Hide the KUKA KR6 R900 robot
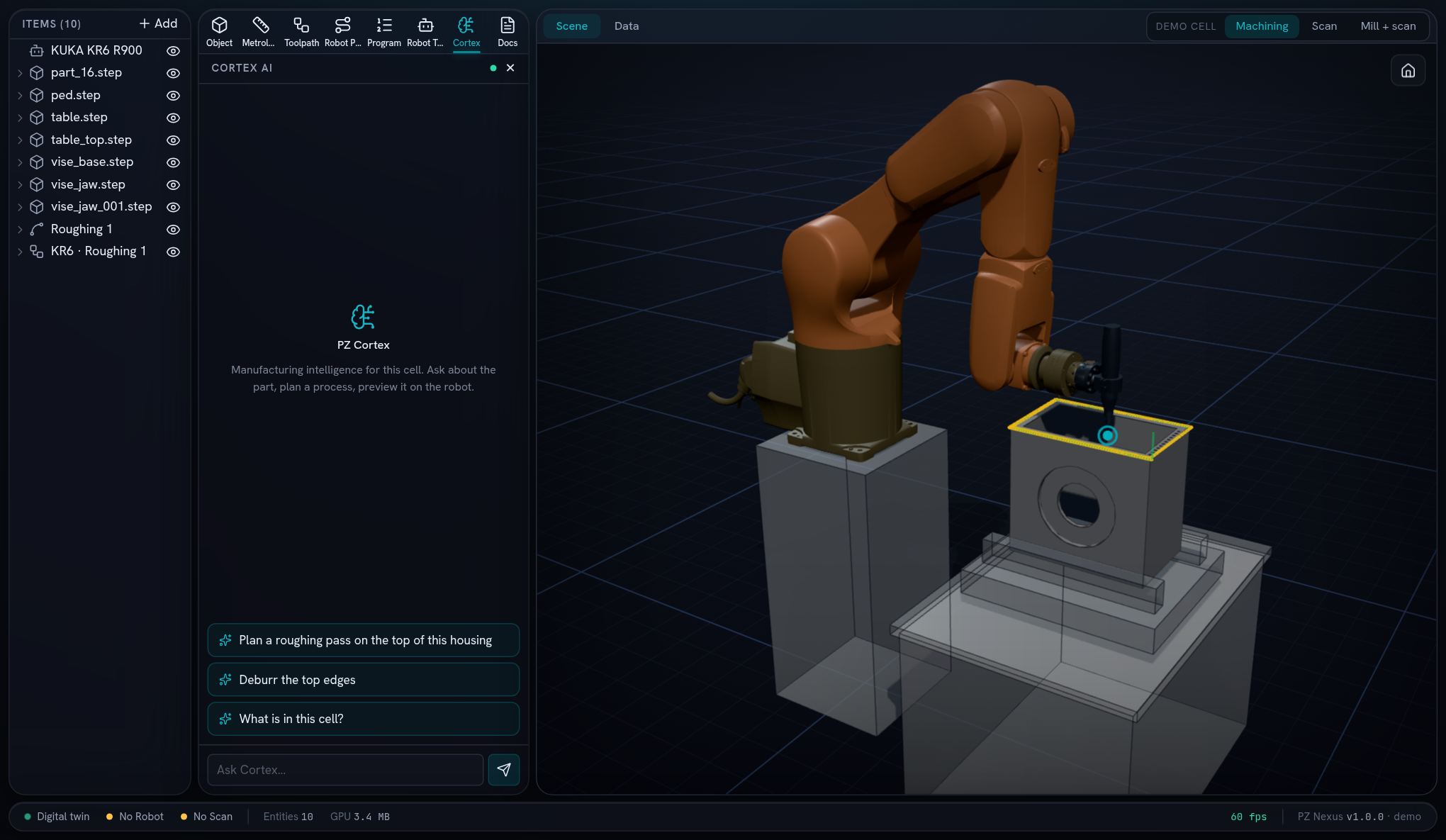Viewport: 1446px width, 840px height. [x=173, y=51]
